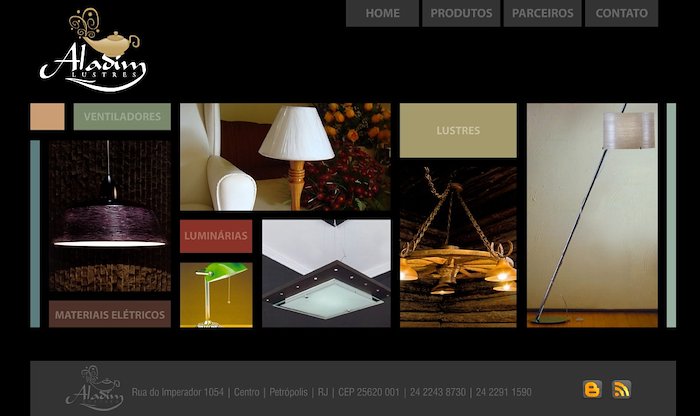Open the Blogger icon in footer
This screenshot has height=416, width=700.
592,389
